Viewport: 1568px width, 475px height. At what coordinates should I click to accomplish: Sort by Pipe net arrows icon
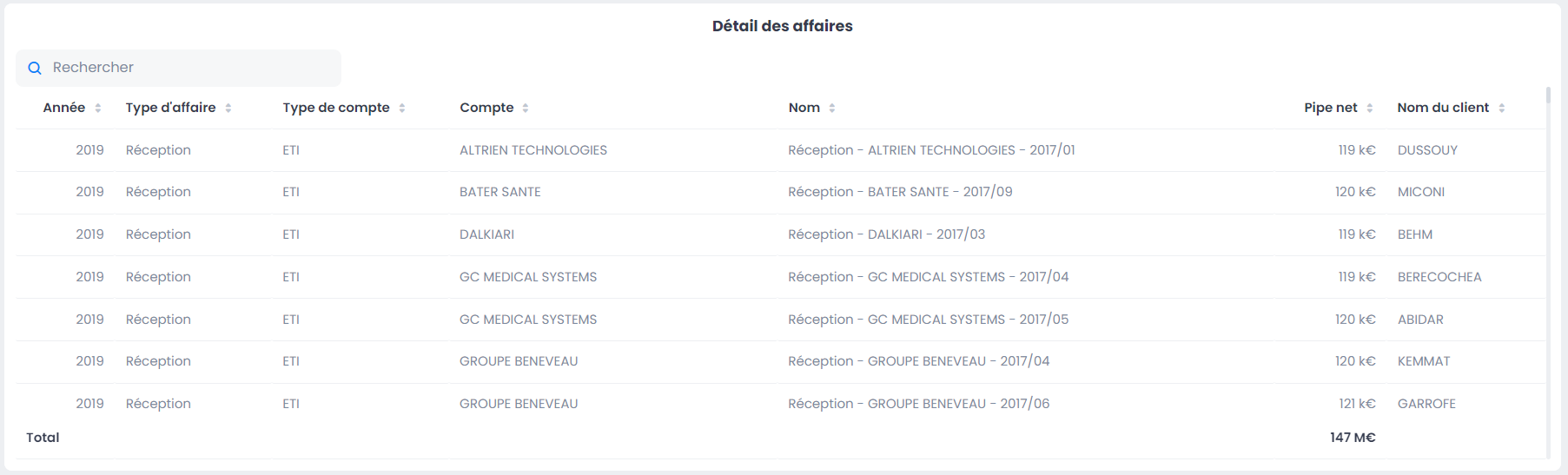tap(1370, 108)
